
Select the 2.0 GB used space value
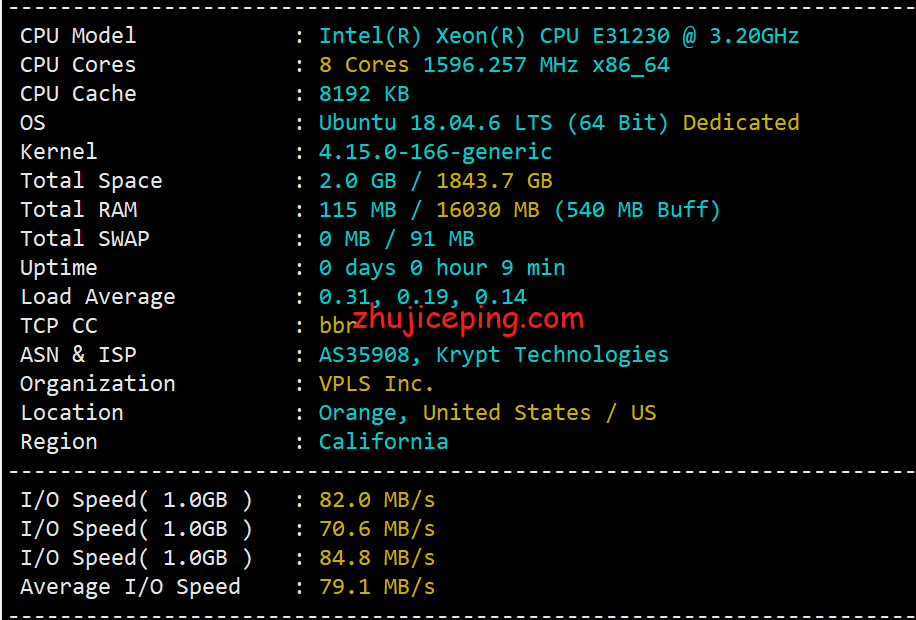pos(358,181)
